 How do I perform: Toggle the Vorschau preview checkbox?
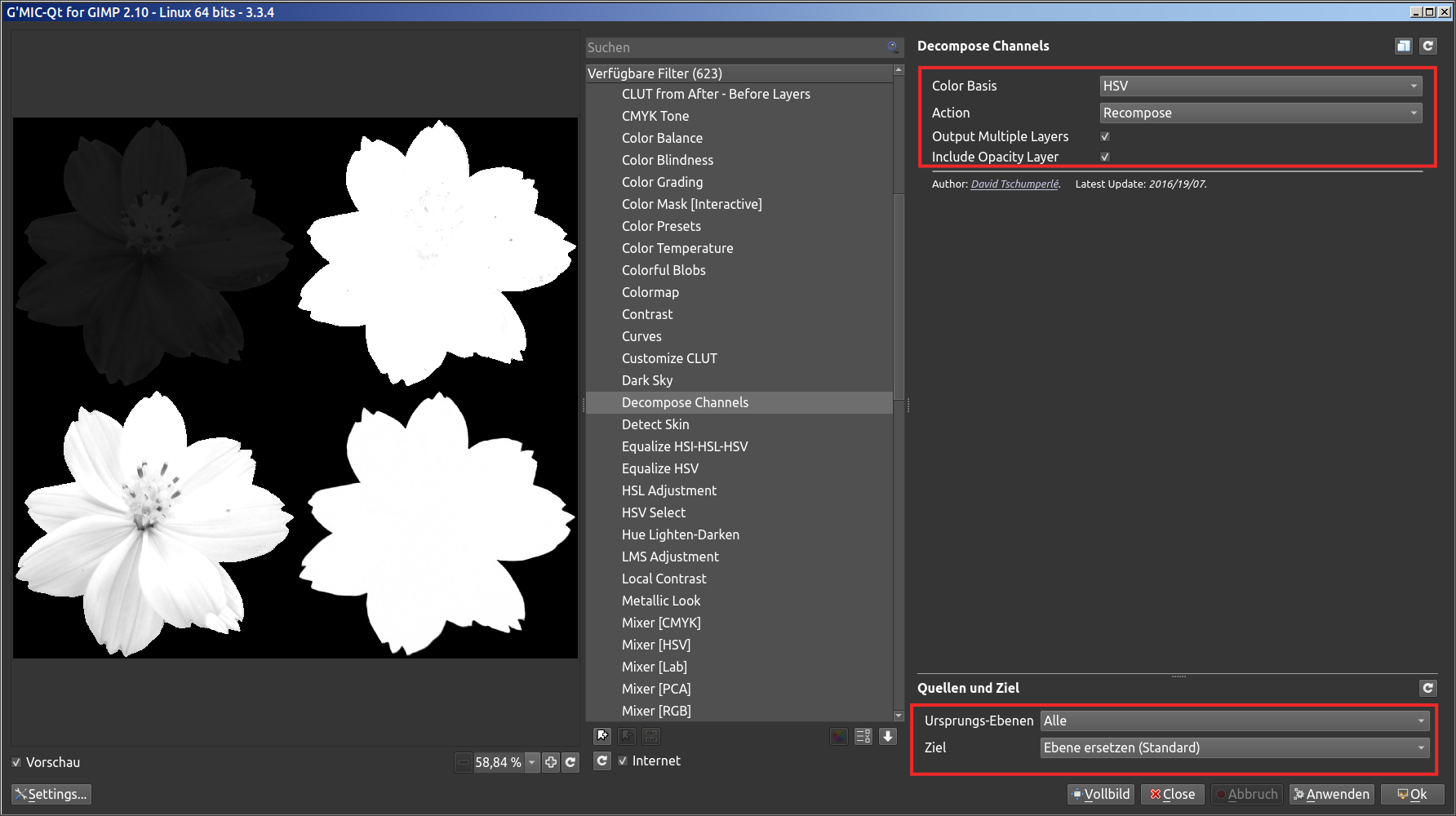point(16,762)
